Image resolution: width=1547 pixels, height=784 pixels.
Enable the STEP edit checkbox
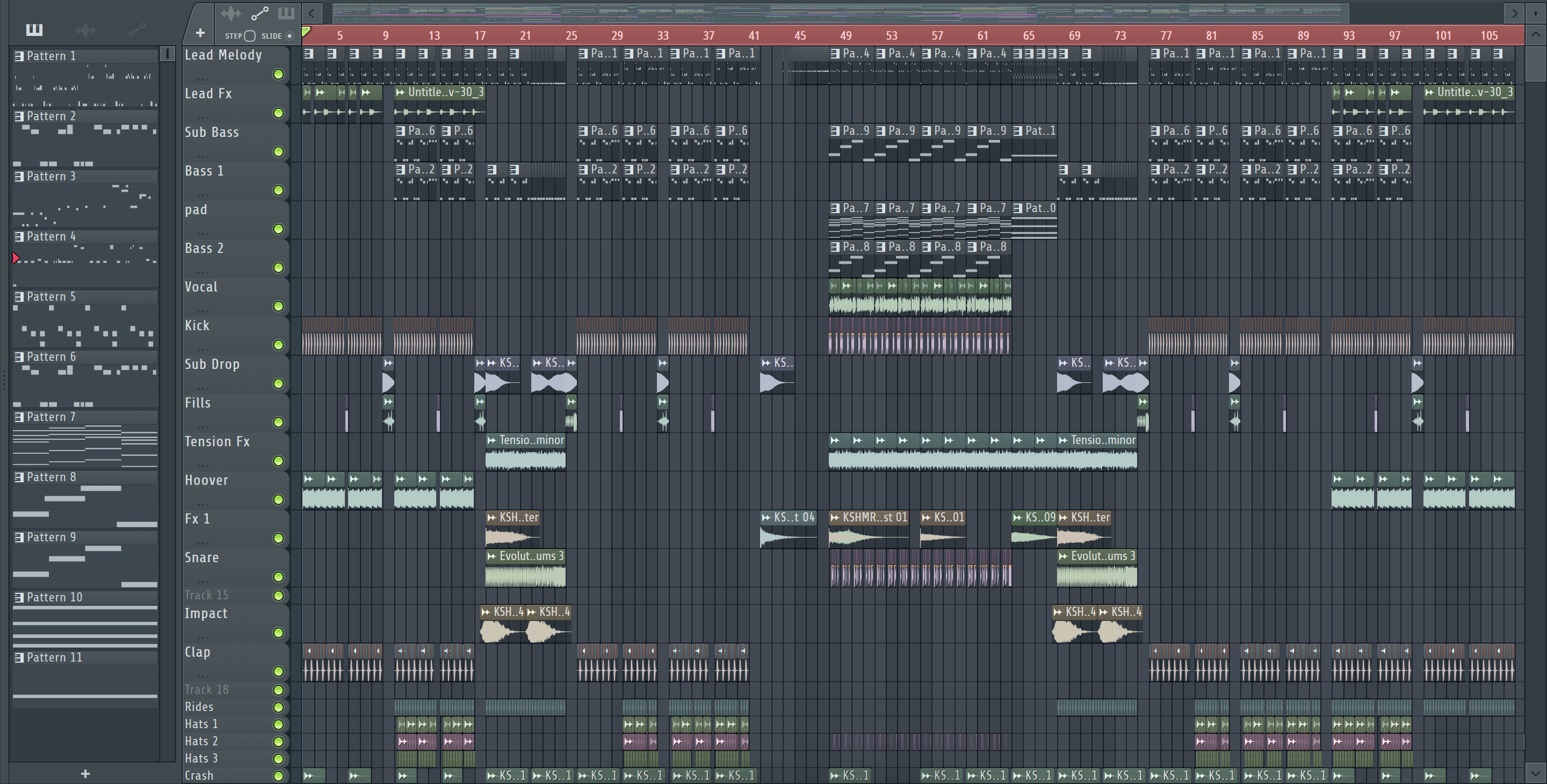pyautogui.click(x=250, y=36)
